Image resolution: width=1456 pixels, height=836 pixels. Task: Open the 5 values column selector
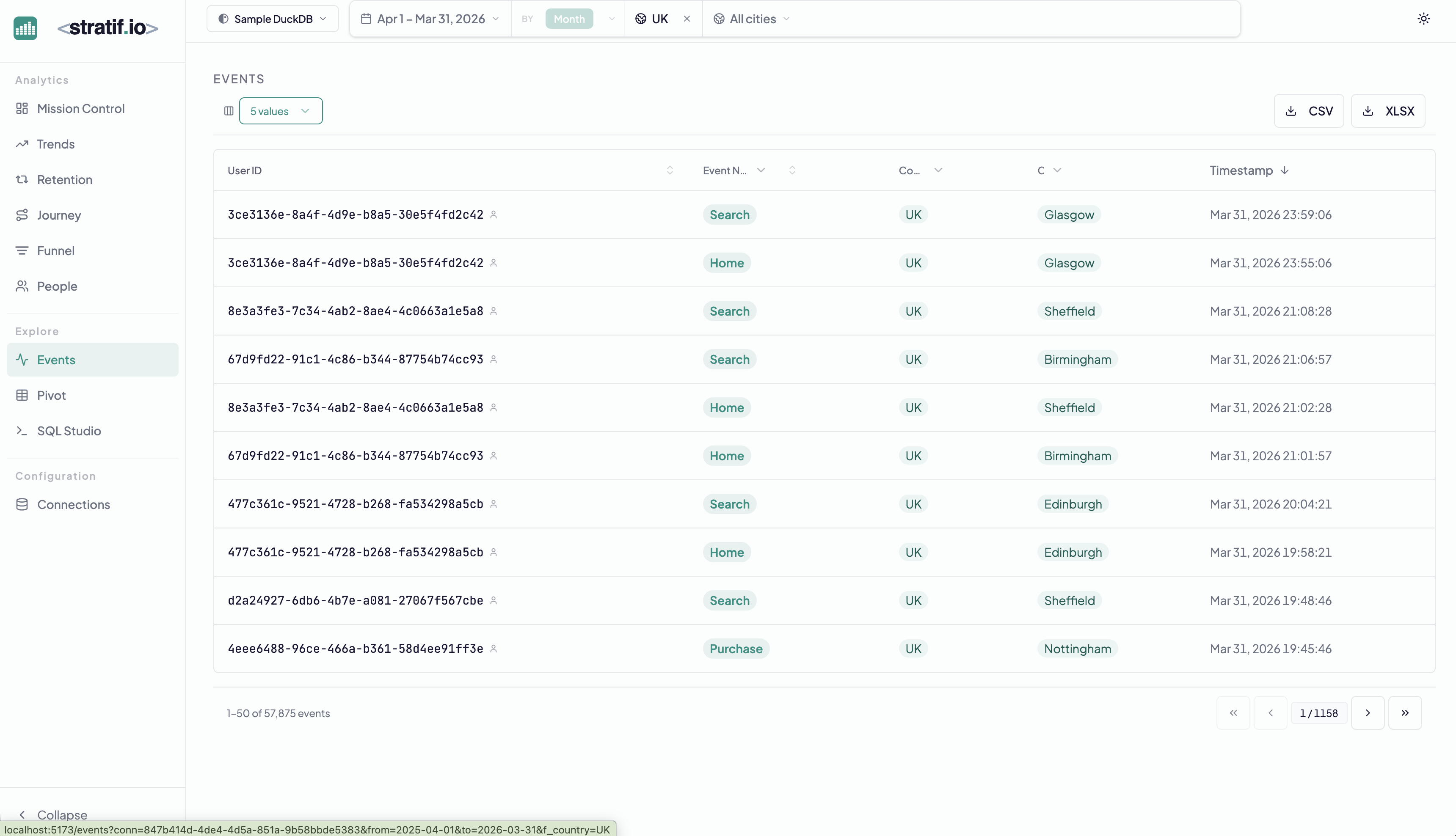281,111
